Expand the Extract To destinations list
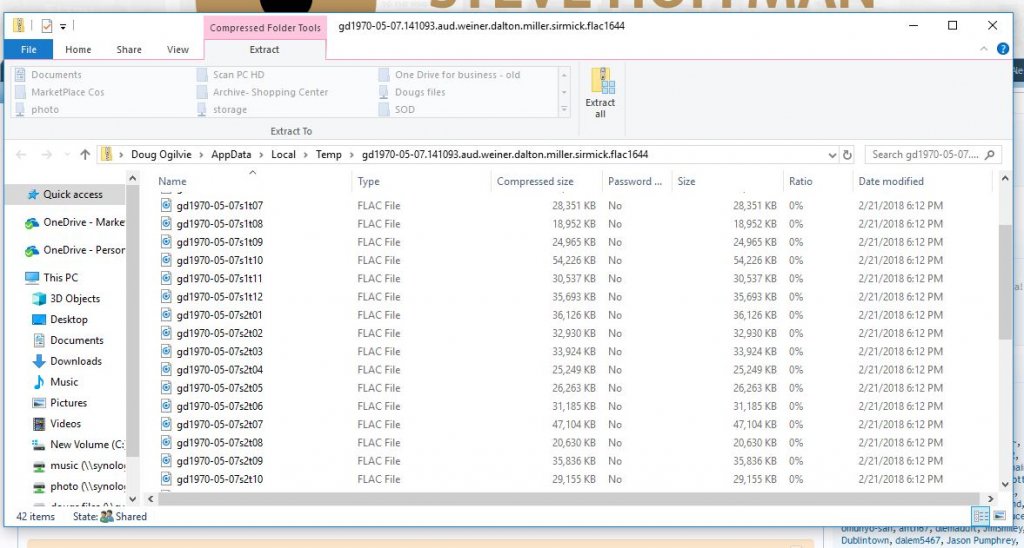Image resolution: width=1024 pixels, height=548 pixels. point(565,110)
